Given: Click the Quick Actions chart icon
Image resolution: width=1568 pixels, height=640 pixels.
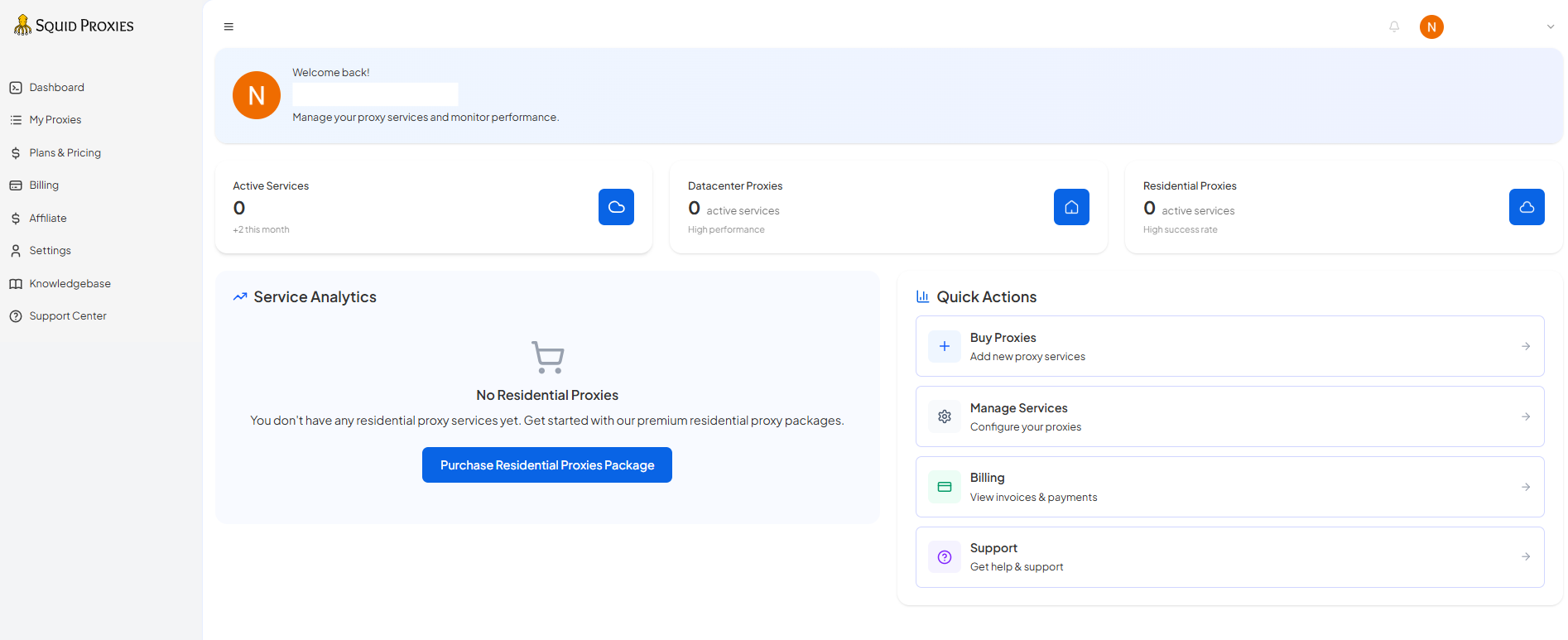Looking at the screenshot, I should click(922, 296).
